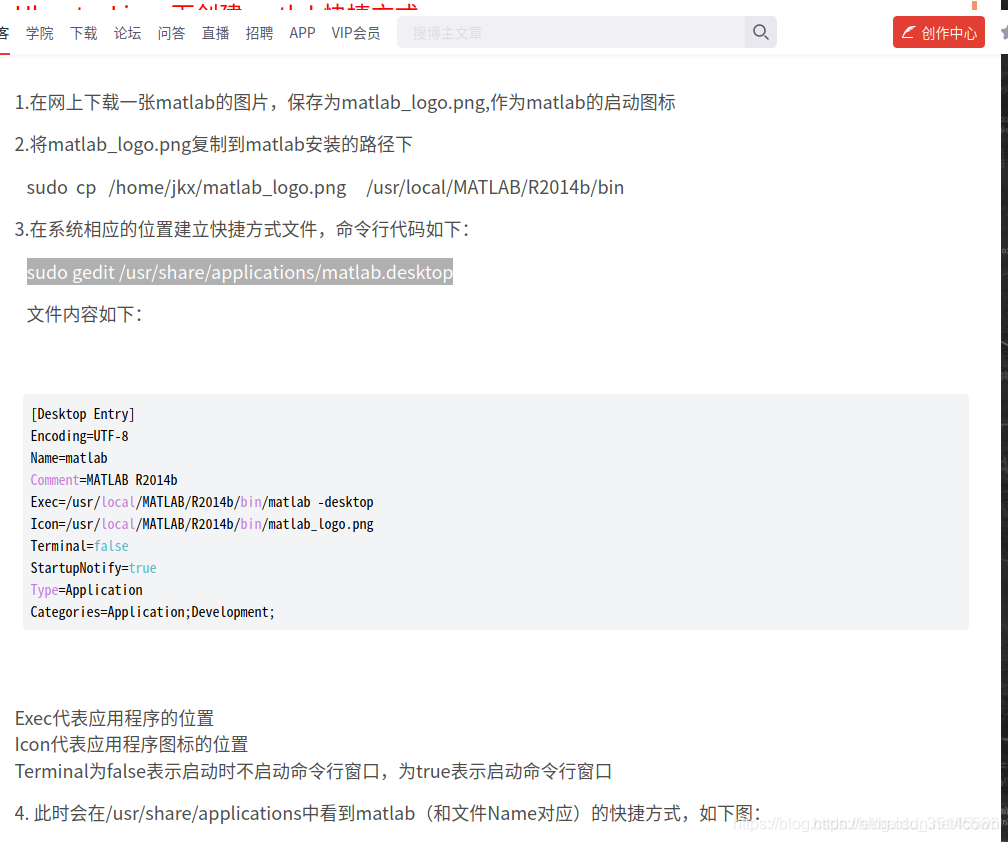Image resolution: width=1008 pixels, height=842 pixels.
Task: Open the 问答 nav item
Action: pyautogui.click(x=171, y=33)
